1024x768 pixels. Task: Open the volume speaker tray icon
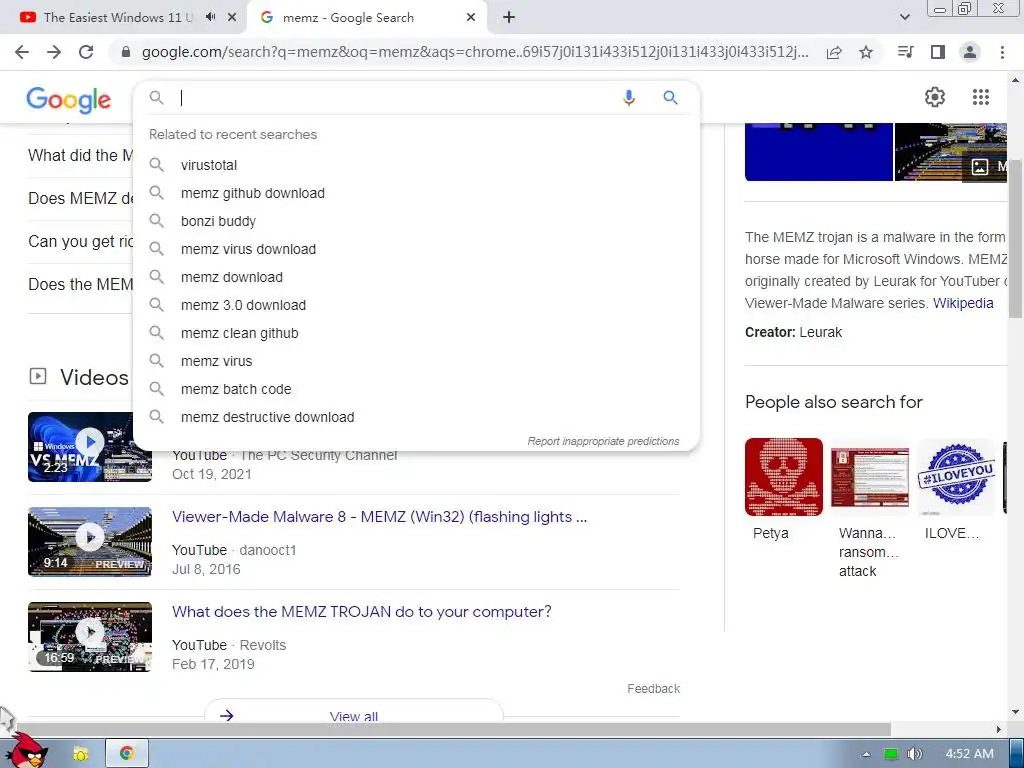pos(914,754)
